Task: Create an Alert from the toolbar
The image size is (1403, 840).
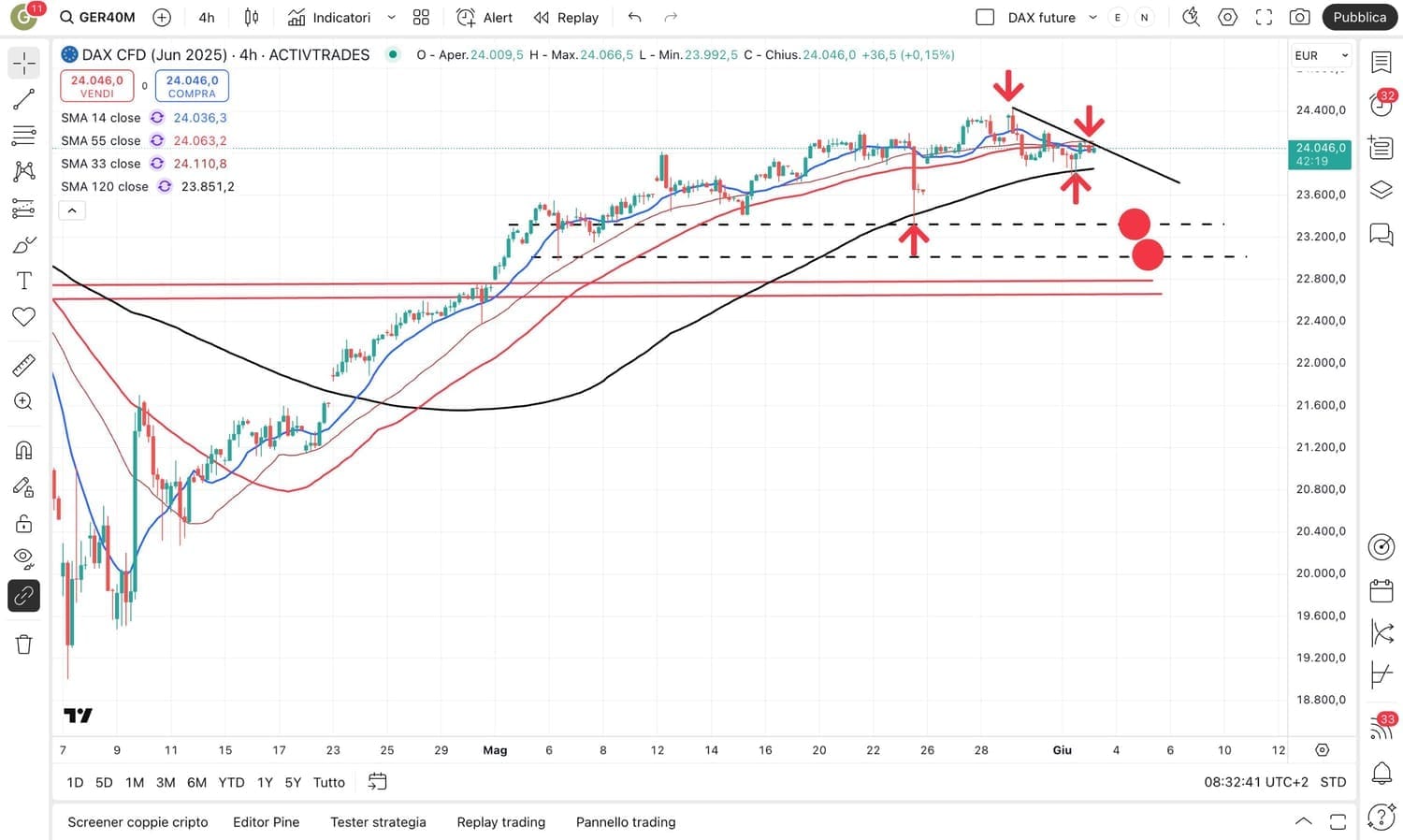Action: tap(485, 17)
